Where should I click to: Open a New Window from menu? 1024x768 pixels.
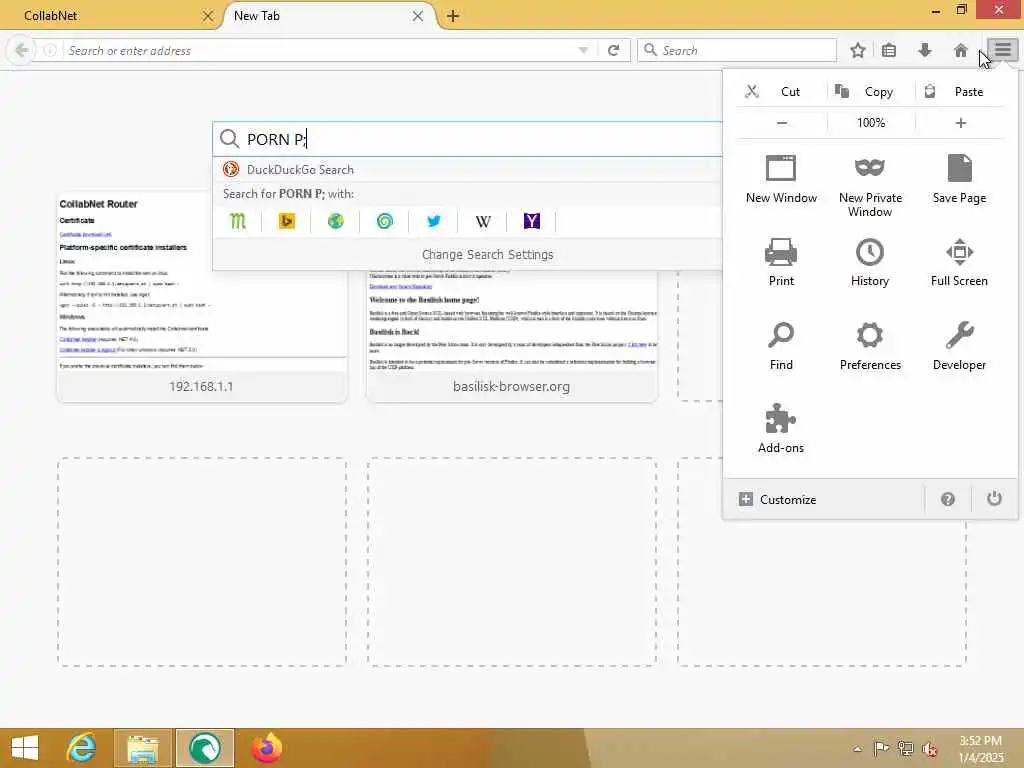781,180
